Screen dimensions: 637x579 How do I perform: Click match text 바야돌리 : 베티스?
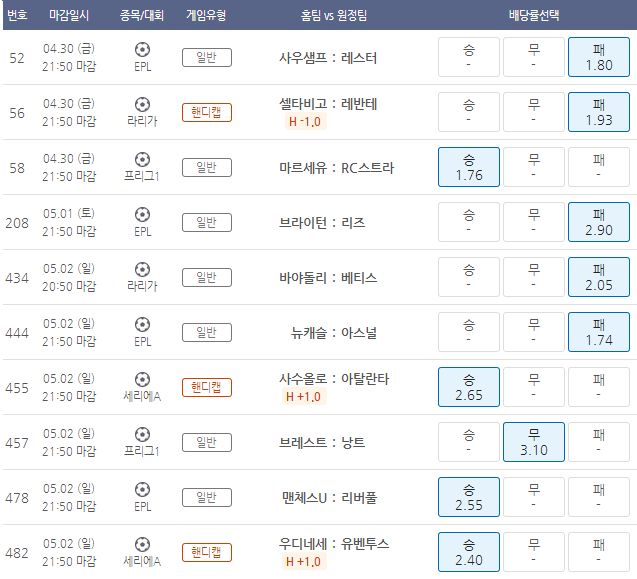(x=328, y=278)
